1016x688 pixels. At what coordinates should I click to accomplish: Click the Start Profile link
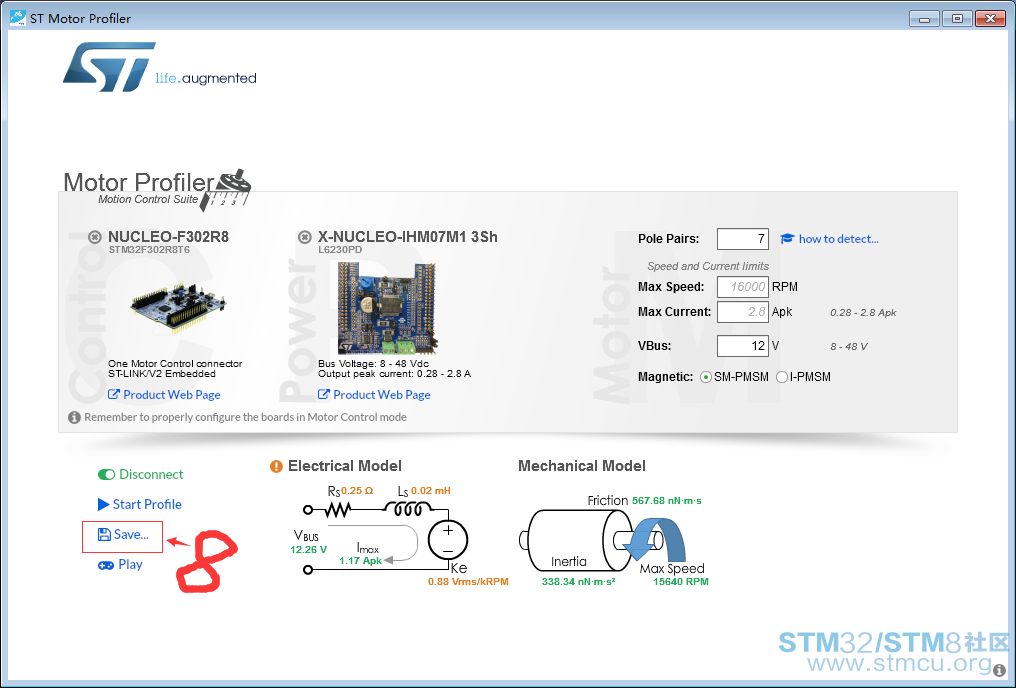point(147,504)
